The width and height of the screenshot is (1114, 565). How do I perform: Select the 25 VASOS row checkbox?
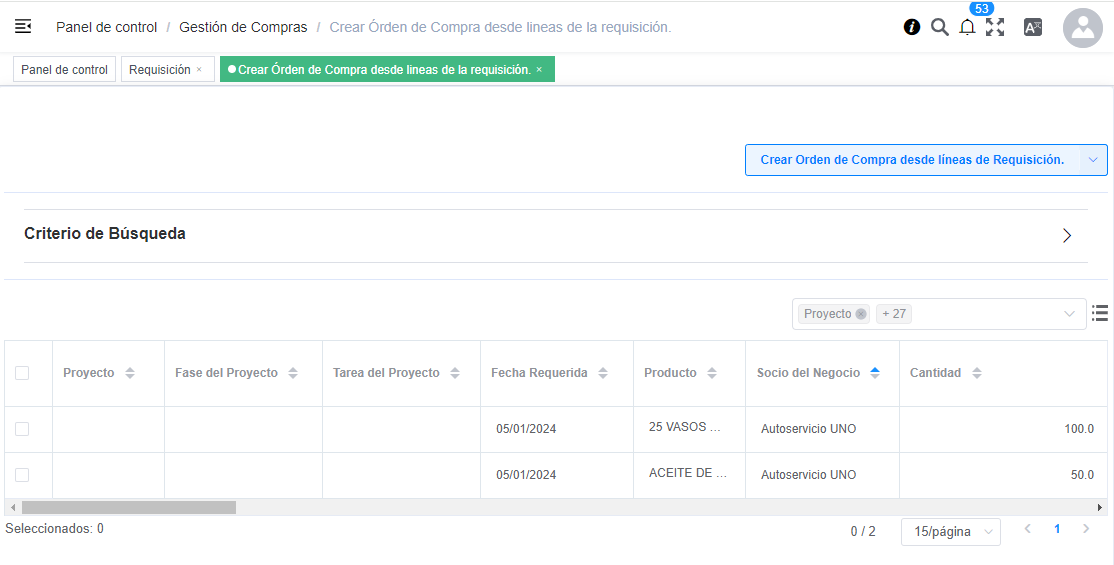point(22,429)
